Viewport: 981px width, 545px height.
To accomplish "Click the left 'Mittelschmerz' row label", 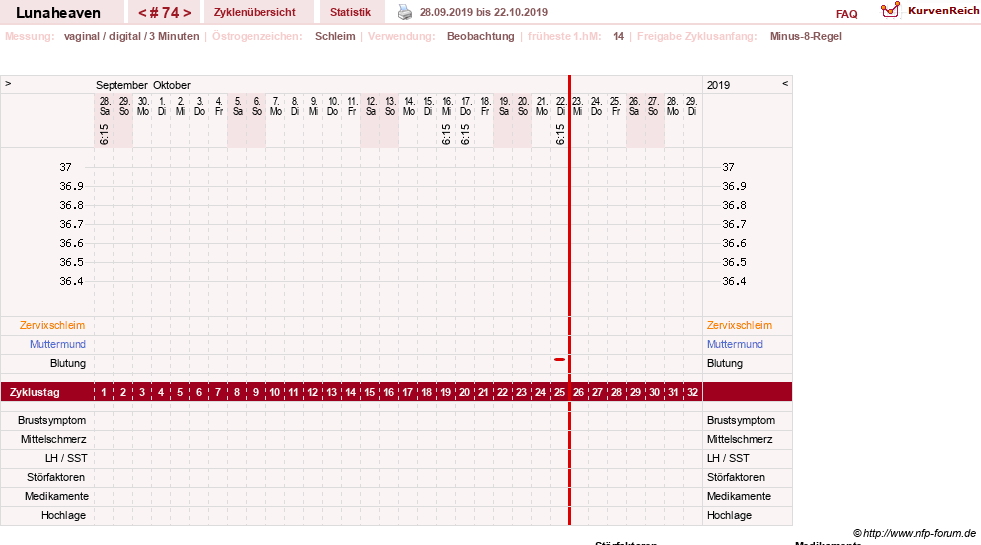I will [53, 439].
